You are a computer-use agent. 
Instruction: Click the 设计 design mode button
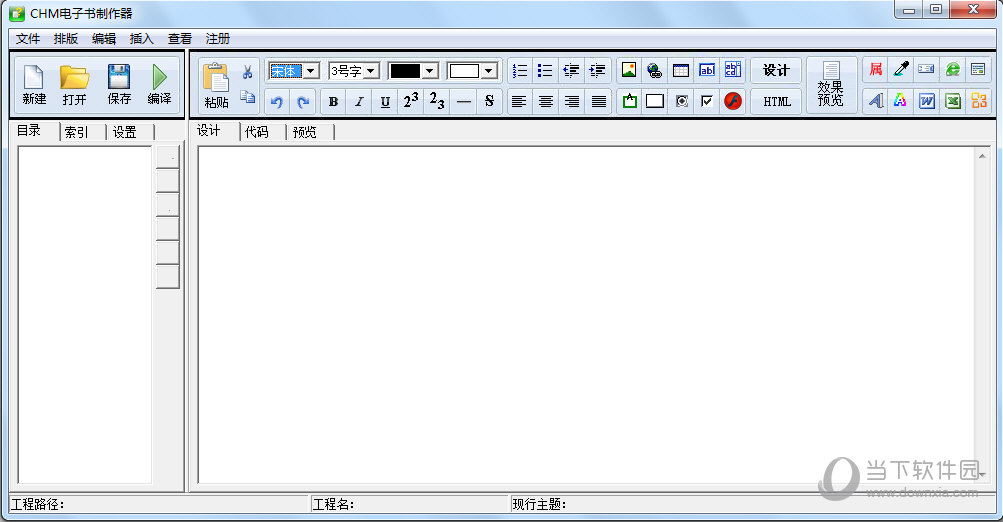776,70
